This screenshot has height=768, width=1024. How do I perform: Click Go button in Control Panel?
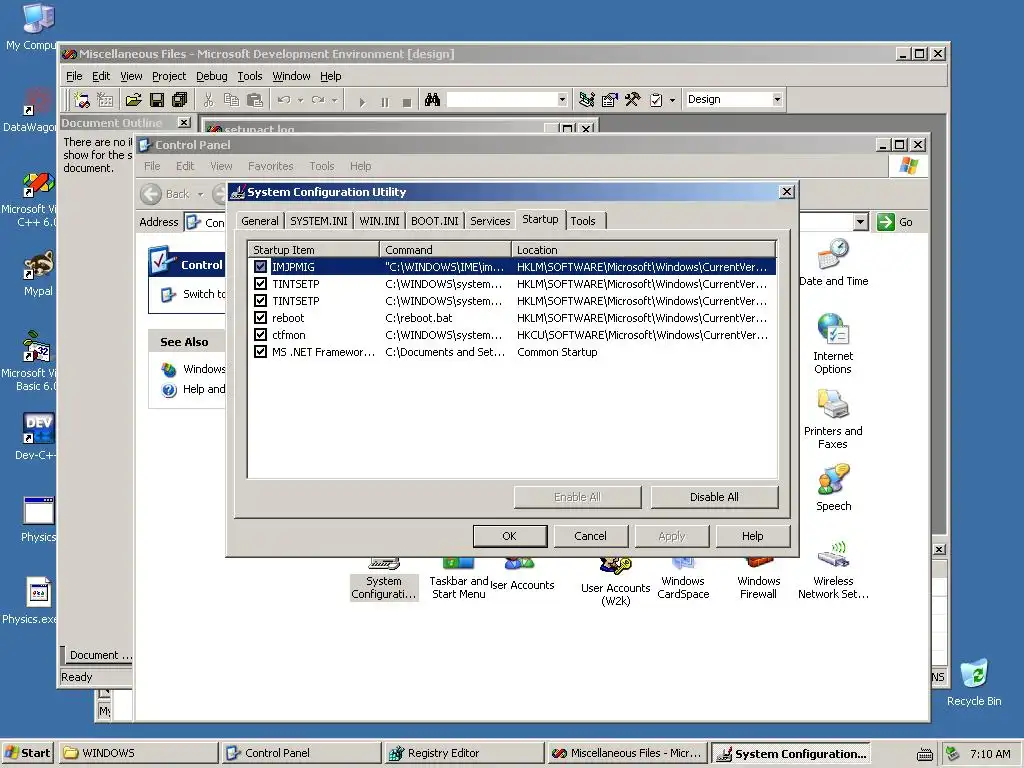pos(895,222)
